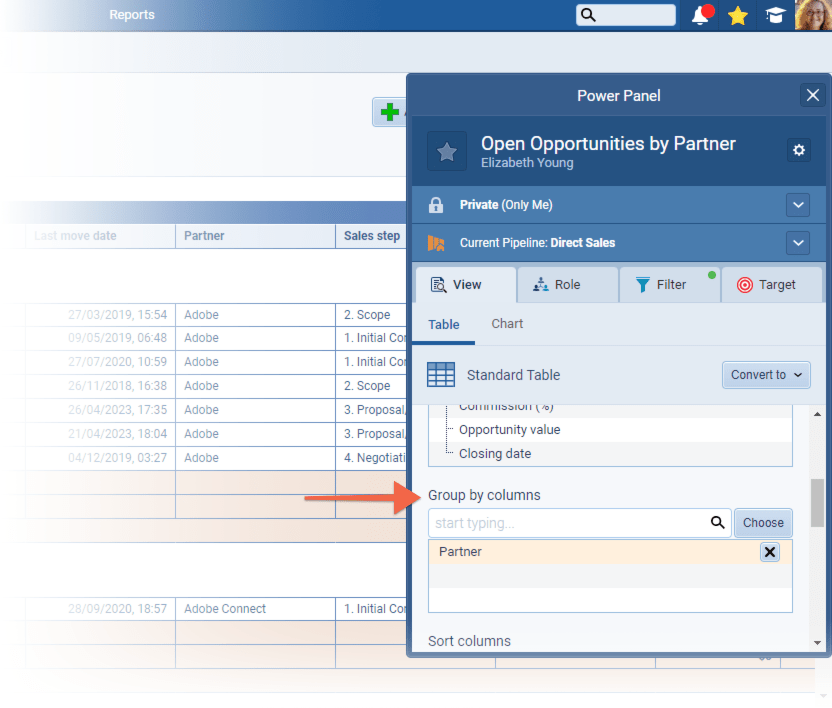The width and height of the screenshot is (832, 708).
Task: Toggle the favorite star beside report title
Action: [x=447, y=151]
